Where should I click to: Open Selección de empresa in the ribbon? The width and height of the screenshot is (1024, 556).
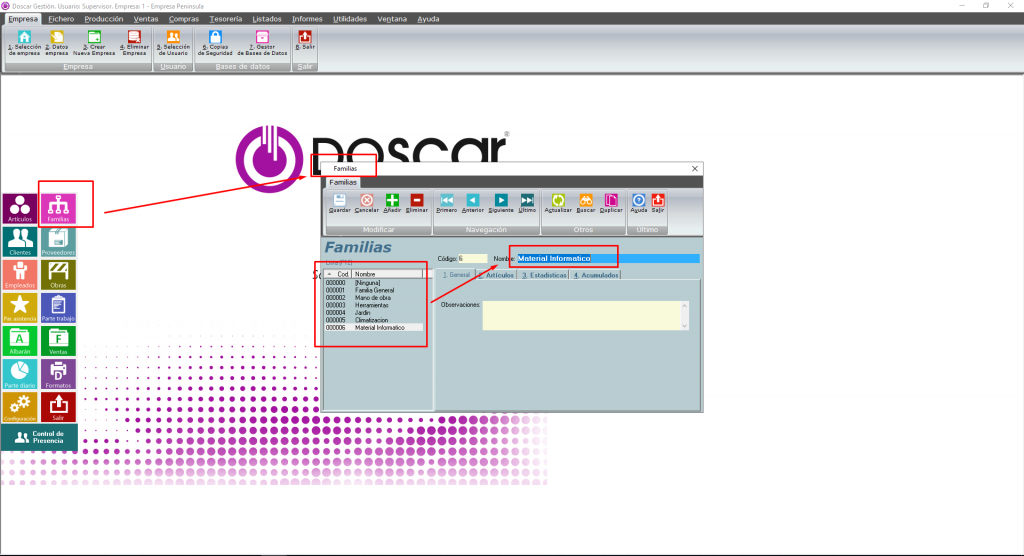tap(24, 44)
